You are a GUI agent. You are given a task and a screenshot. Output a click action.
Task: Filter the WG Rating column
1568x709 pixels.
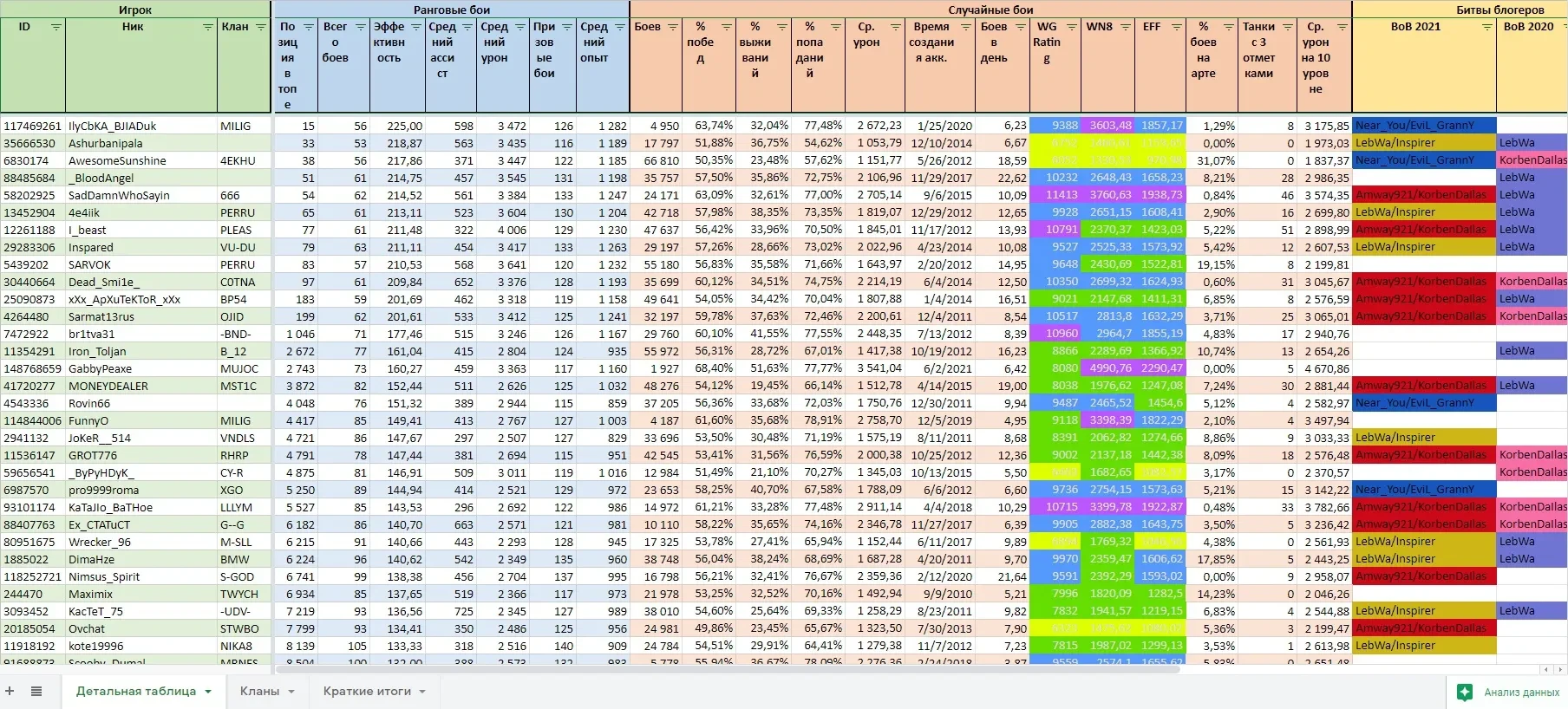[x=1071, y=27]
